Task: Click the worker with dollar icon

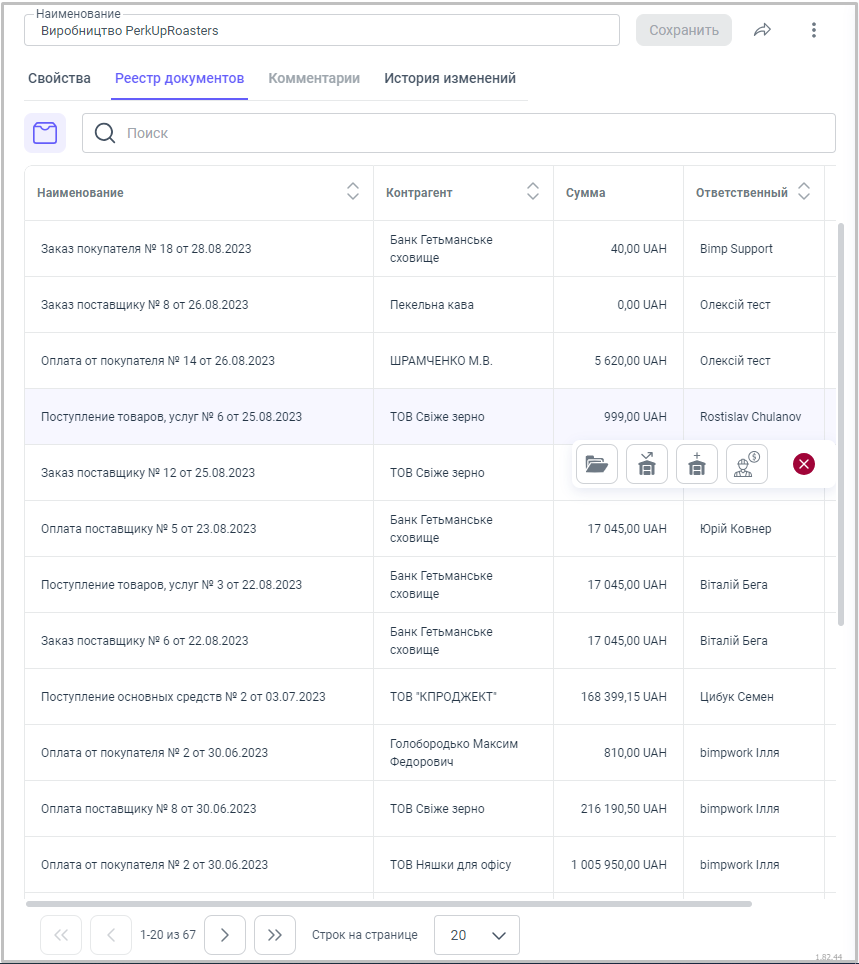Action: coord(747,464)
